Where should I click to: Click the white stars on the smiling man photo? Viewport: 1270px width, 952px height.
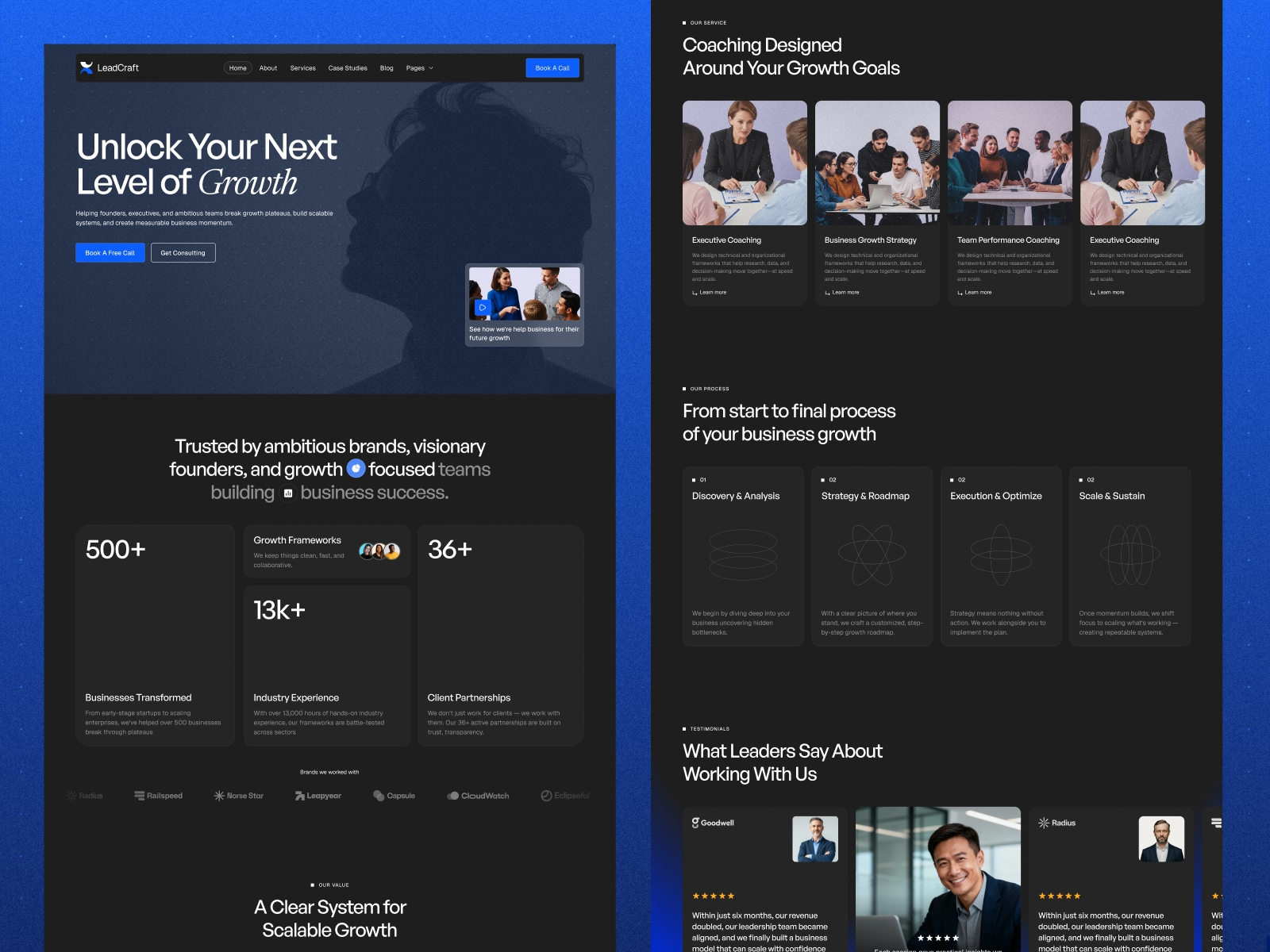click(938, 938)
